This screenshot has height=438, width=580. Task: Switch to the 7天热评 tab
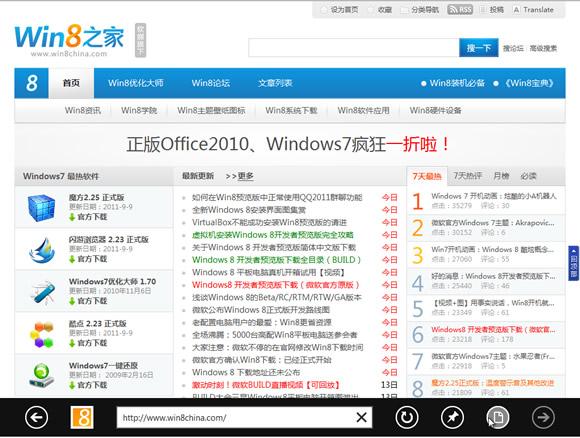point(468,176)
